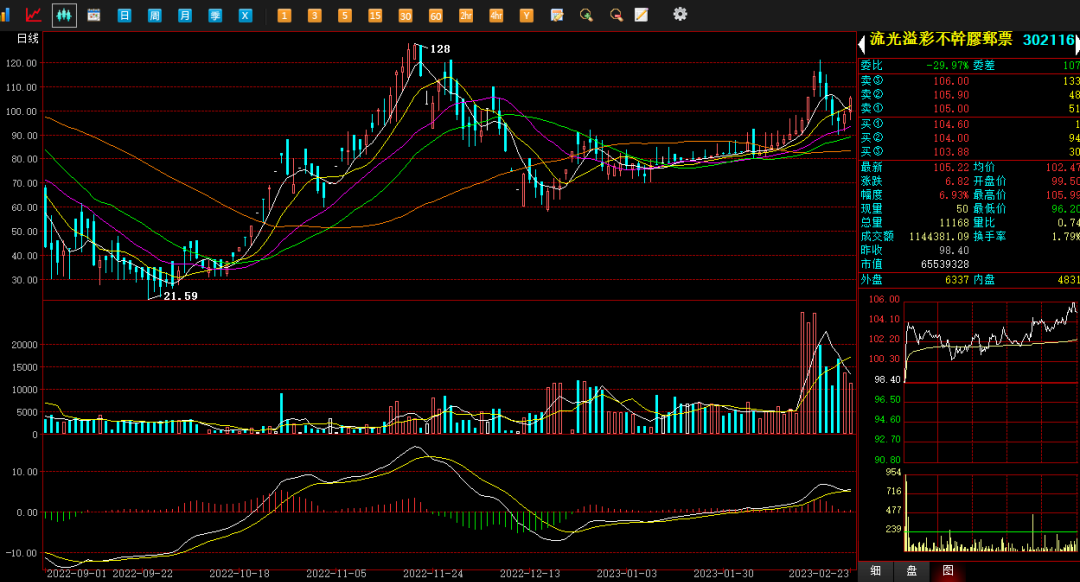Open the 盘 tab at bottom right
Image resolution: width=1080 pixels, height=582 pixels.
tap(911, 571)
